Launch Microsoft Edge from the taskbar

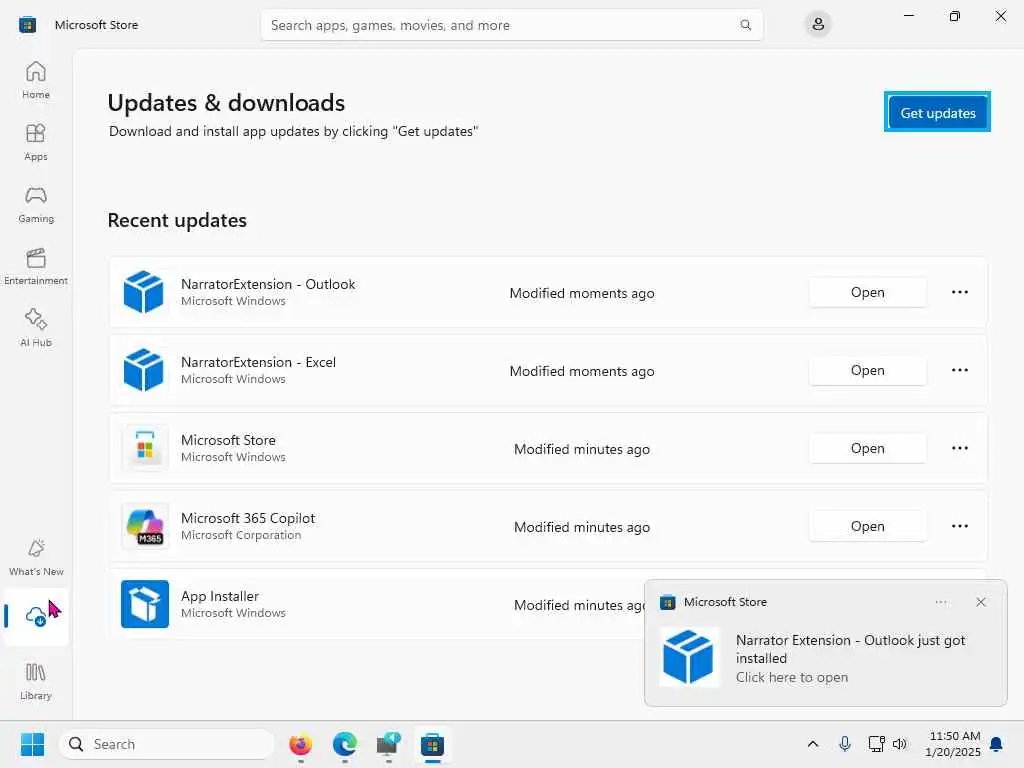[345, 744]
